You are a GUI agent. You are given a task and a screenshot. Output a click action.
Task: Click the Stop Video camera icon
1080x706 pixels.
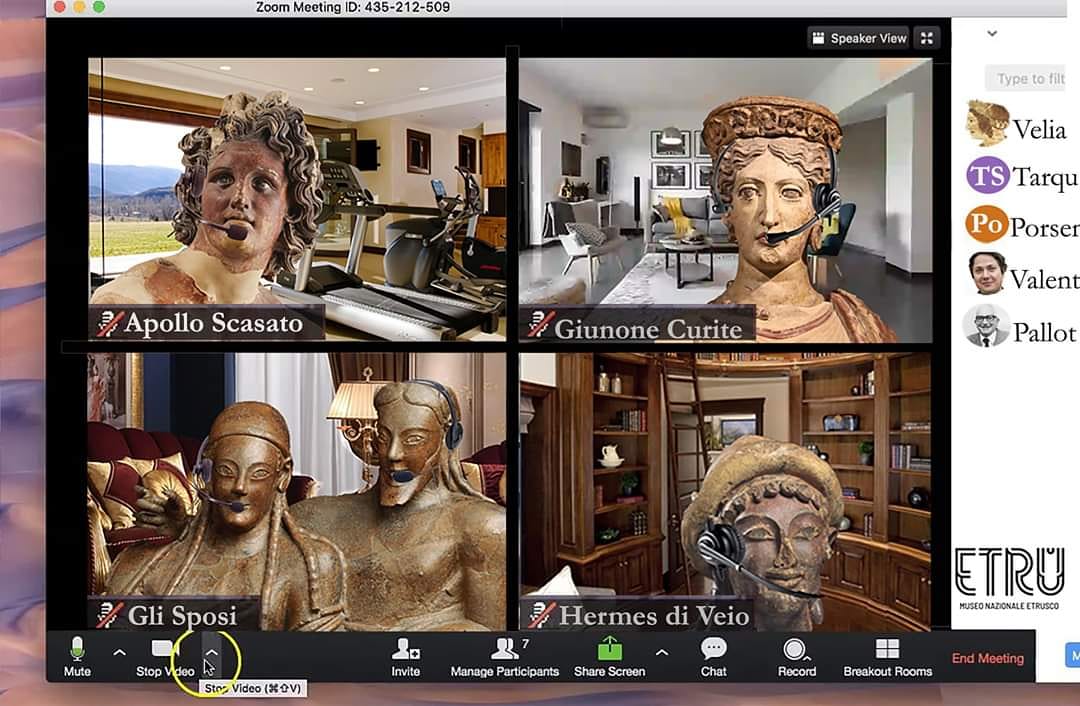[163, 650]
